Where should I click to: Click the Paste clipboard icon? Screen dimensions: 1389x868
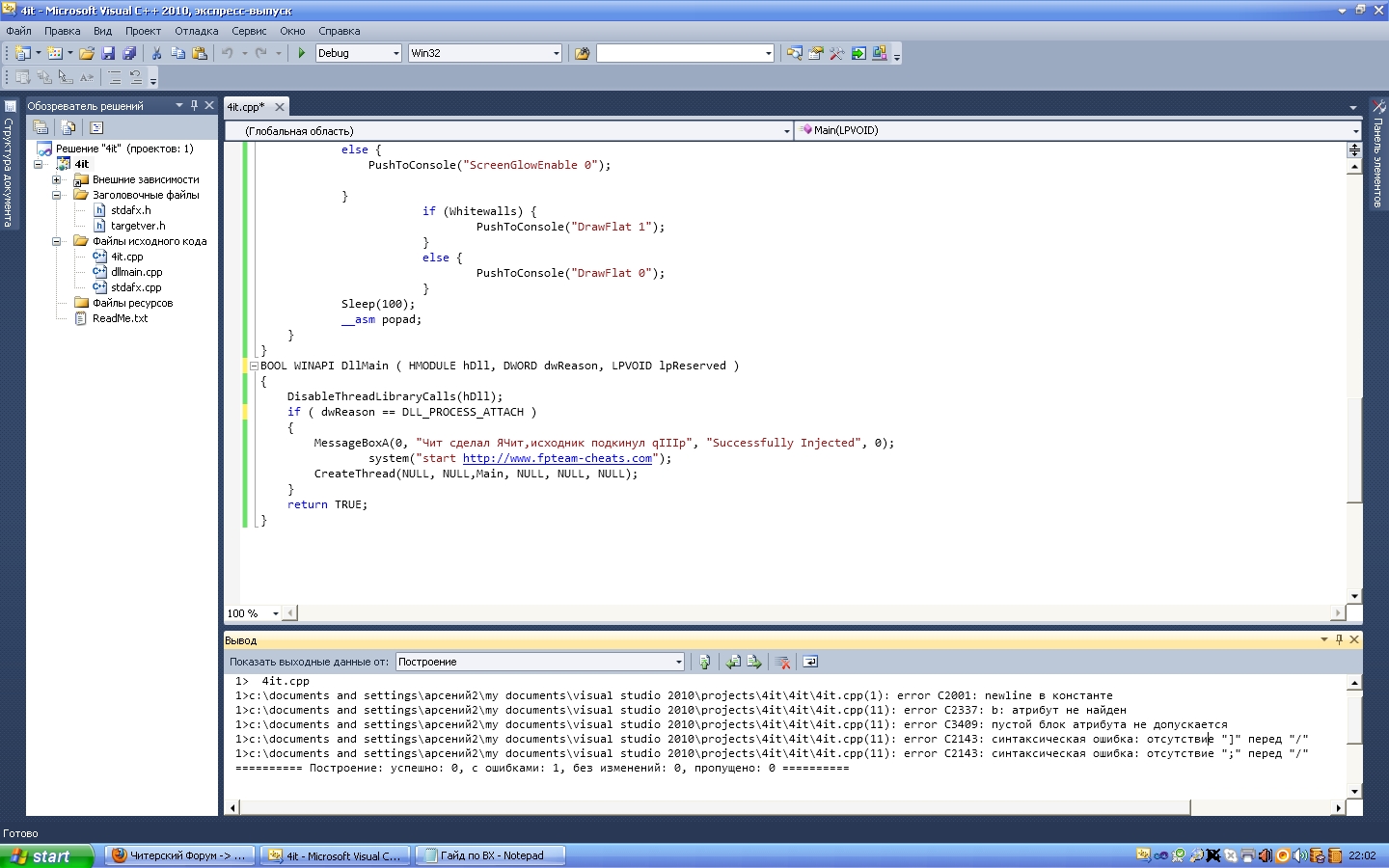click(x=200, y=53)
